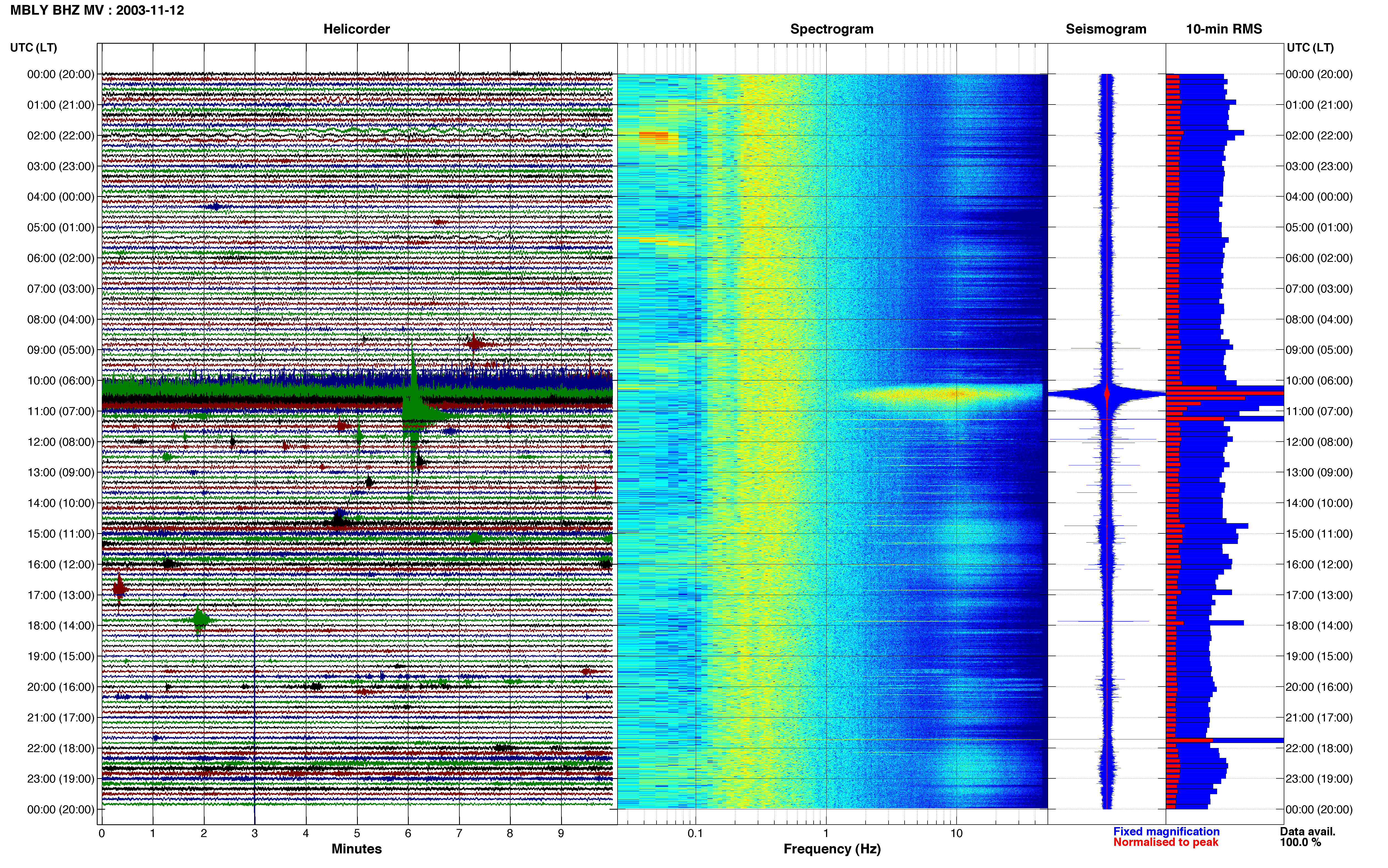Select '12:00 (08:00)' label right of the RMS panel

click(x=1319, y=442)
